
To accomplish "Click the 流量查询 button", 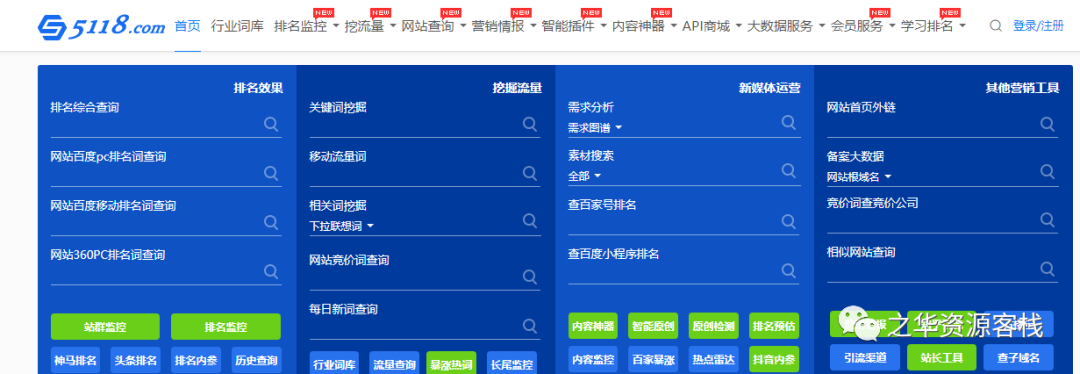I will 394,364.
